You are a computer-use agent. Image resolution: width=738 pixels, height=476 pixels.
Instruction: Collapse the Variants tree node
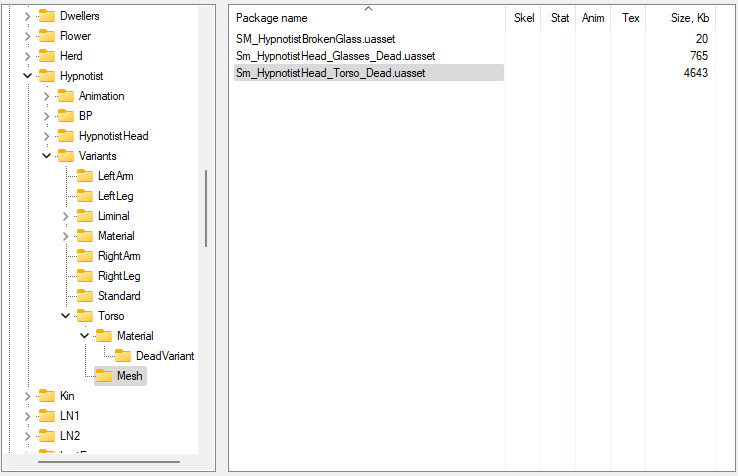[x=46, y=156]
